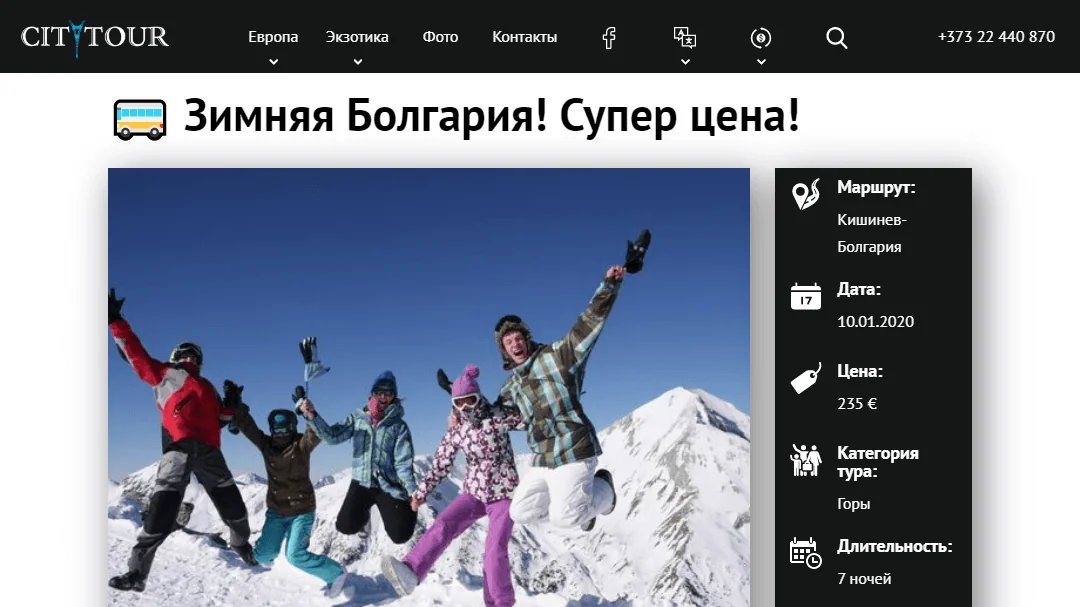Expand the currency dropdown chevron
The width and height of the screenshot is (1080, 607).
(x=761, y=62)
